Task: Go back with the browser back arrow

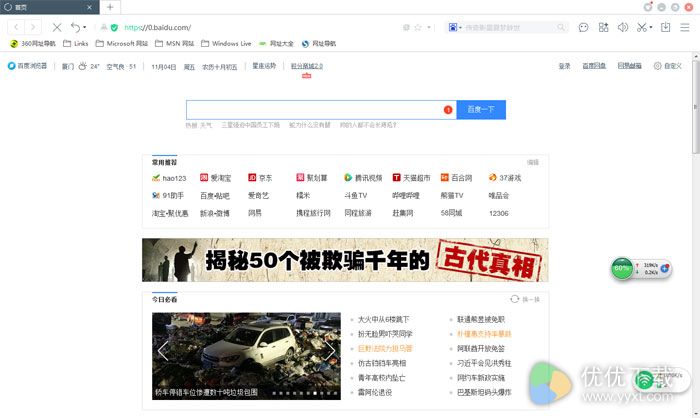Action: [16, 27]
